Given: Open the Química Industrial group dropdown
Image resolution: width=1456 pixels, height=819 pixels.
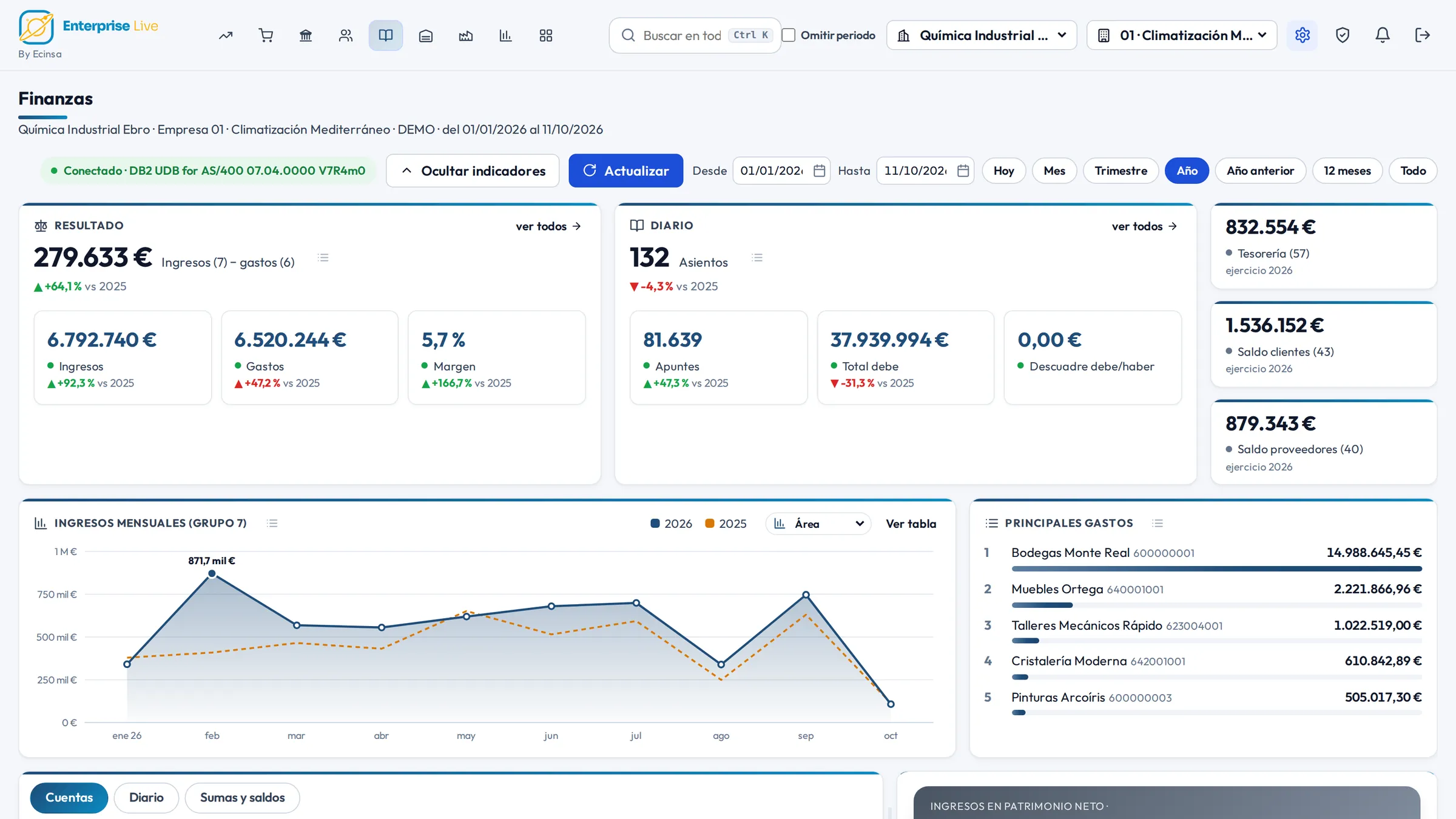Looking at the screenshot, I should click(x=982, y=35).
